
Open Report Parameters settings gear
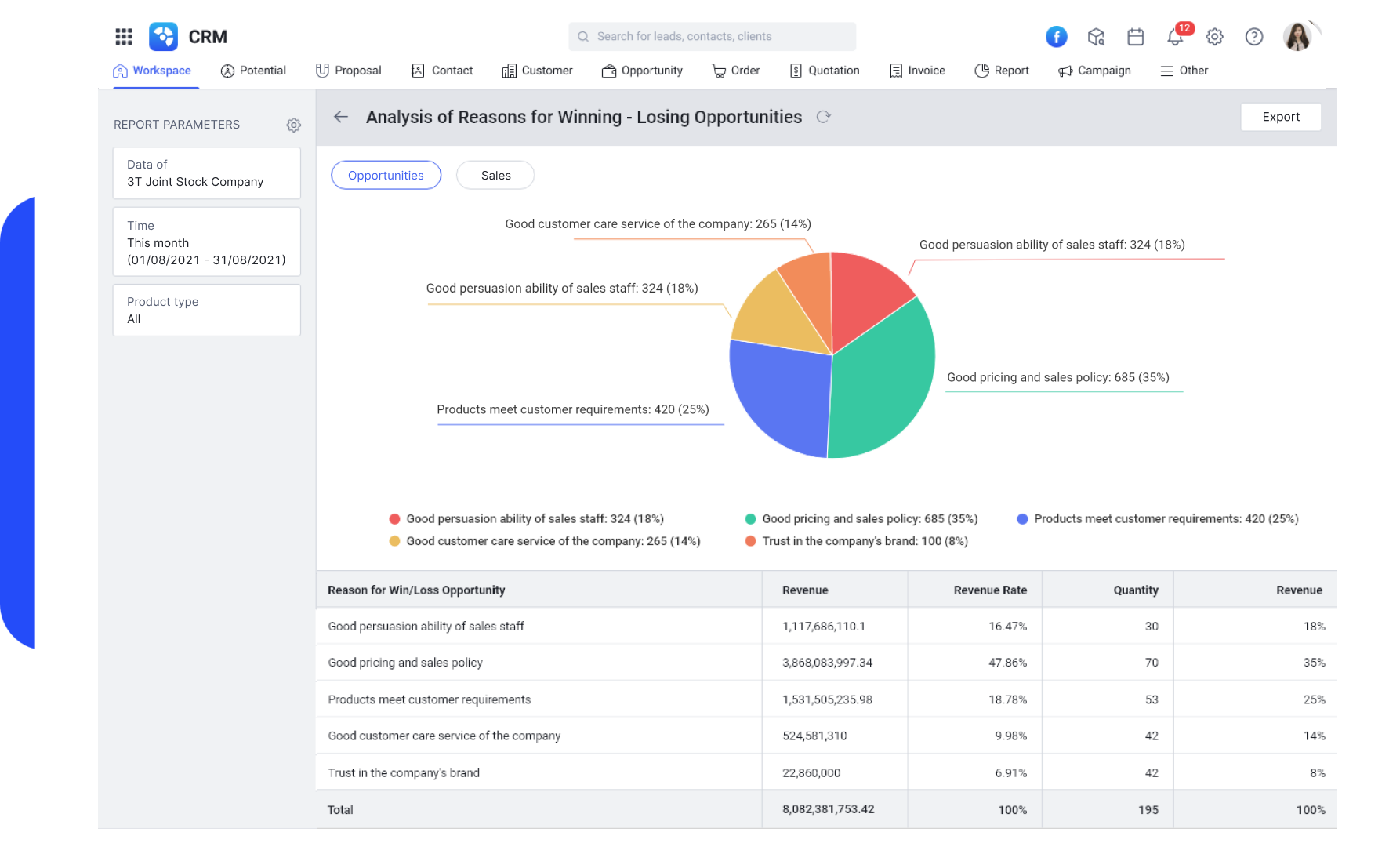tap(293, 125)
